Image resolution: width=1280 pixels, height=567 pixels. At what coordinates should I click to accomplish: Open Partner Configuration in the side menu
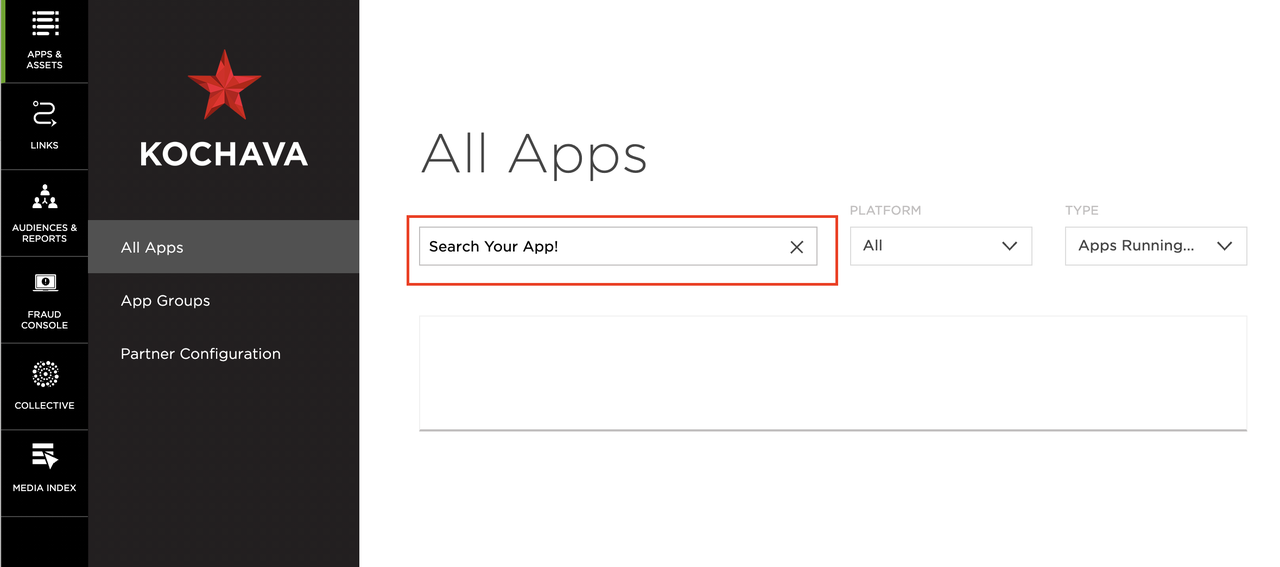point(200,353)
